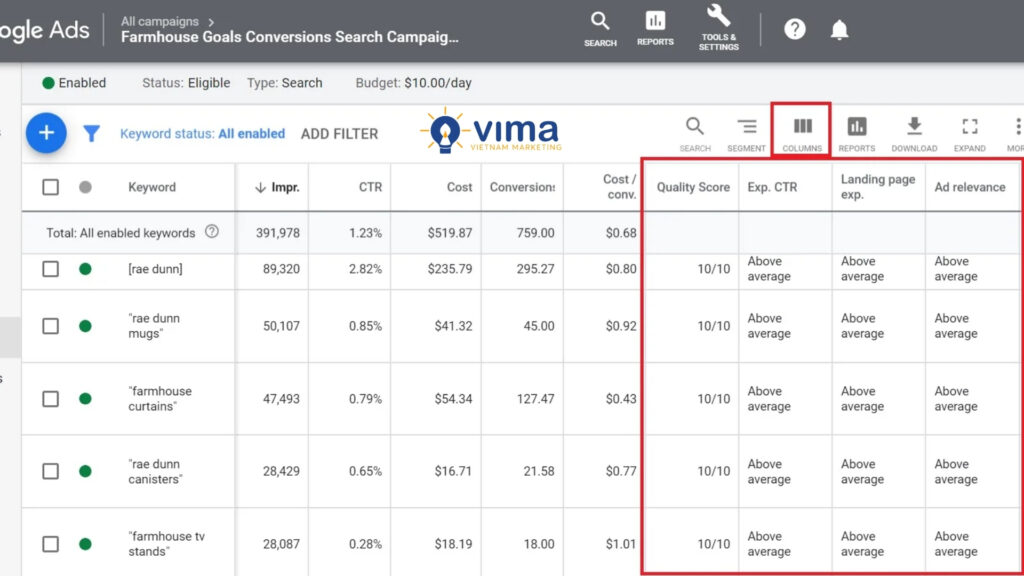
Task: Click green status dot for "rae dunn mugs"
Action: (85, 326)
